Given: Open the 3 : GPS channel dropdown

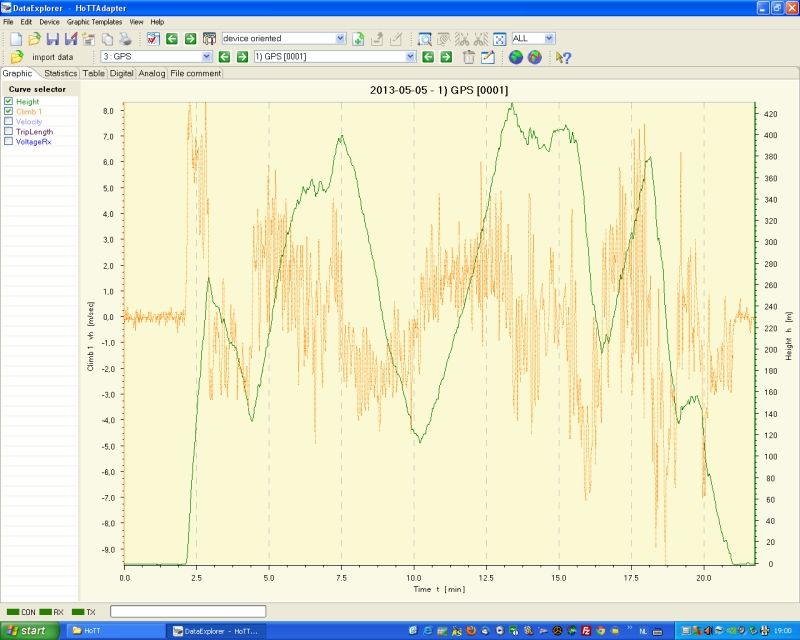Looking at the screenshot, I should tap(207, 57).
